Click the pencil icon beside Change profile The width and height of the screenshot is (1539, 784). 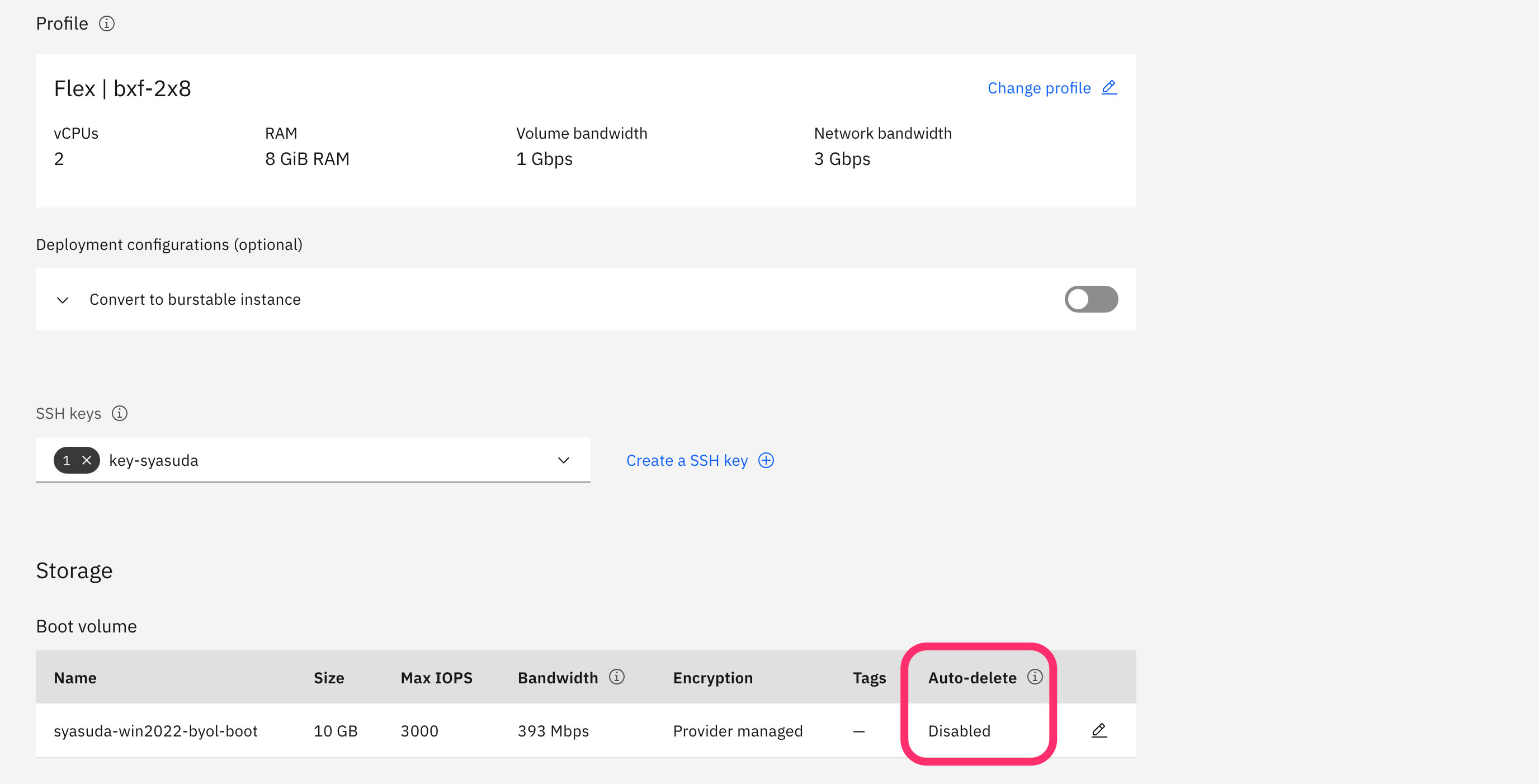[1109, 87]
